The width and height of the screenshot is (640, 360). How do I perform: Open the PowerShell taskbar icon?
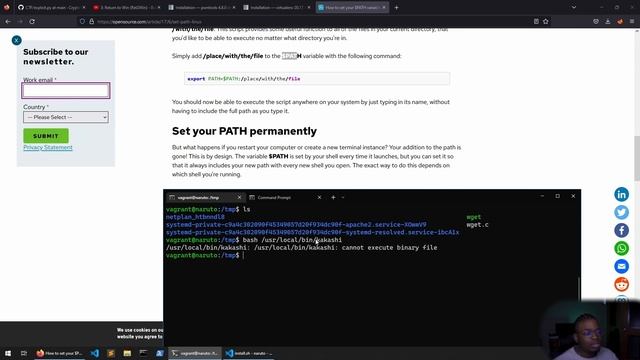(160, 353)
